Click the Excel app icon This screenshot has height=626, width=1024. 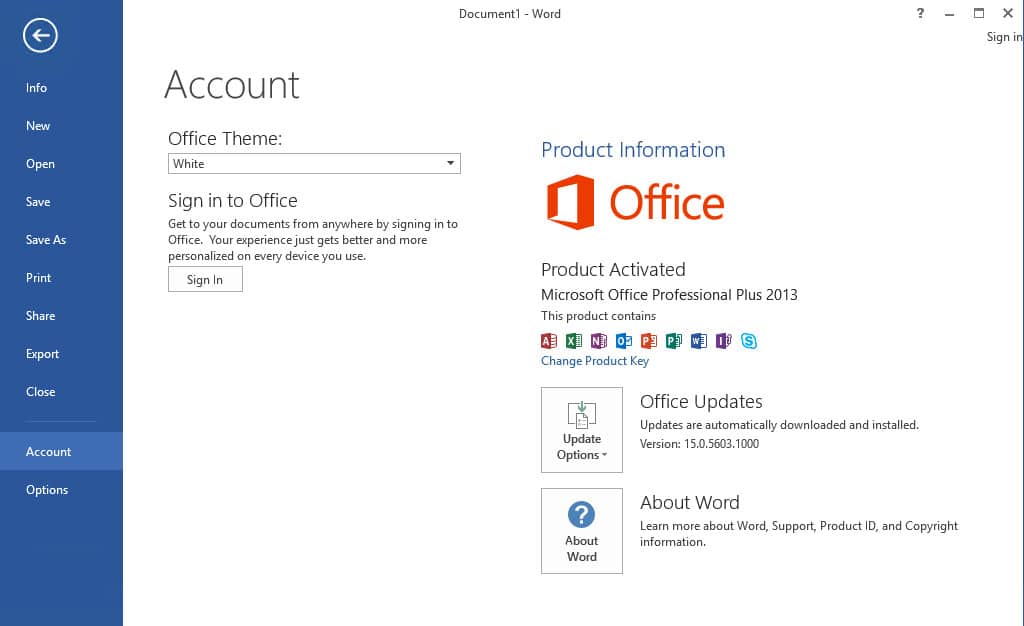(573, 341)
